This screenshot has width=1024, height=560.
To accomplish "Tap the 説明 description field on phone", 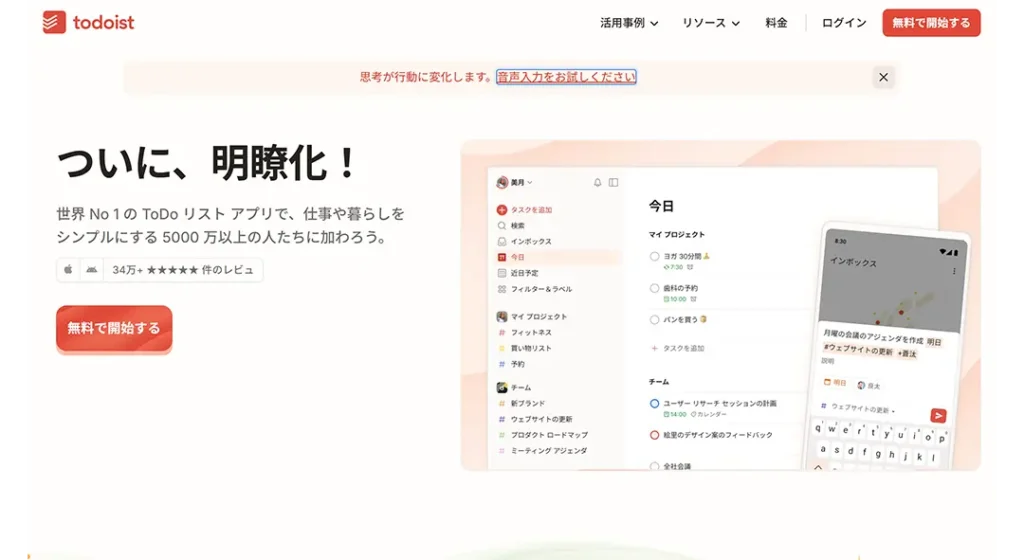I will pos(827,361).
